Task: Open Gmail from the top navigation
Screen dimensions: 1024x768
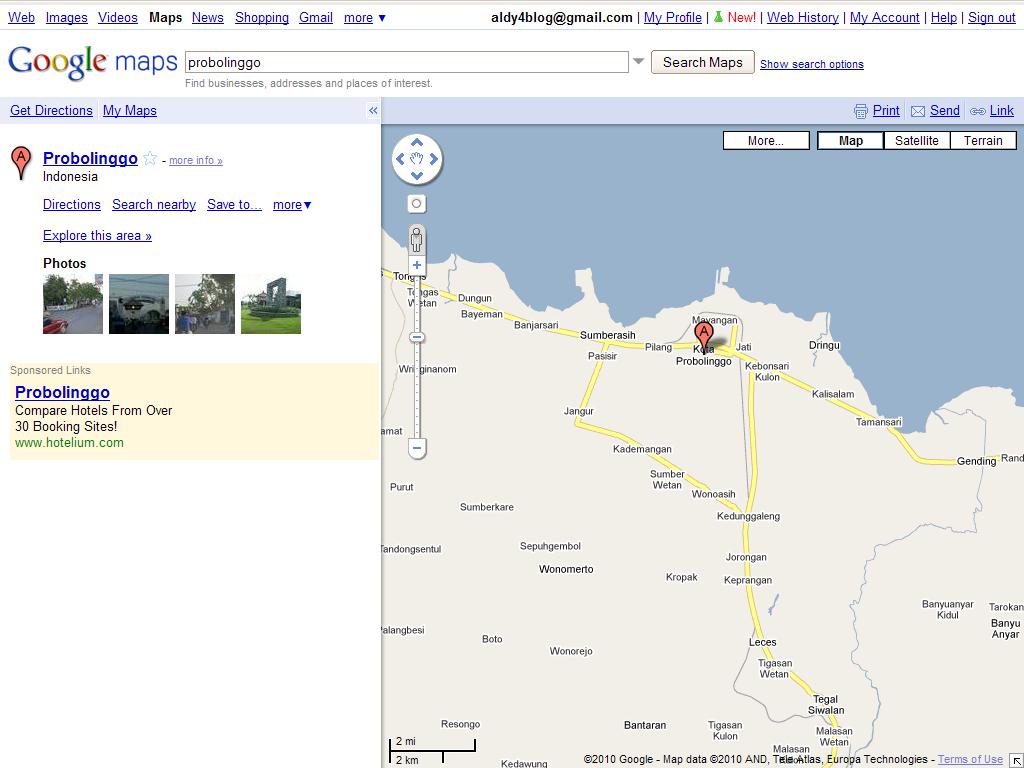Action: click(x=315, y=17)
